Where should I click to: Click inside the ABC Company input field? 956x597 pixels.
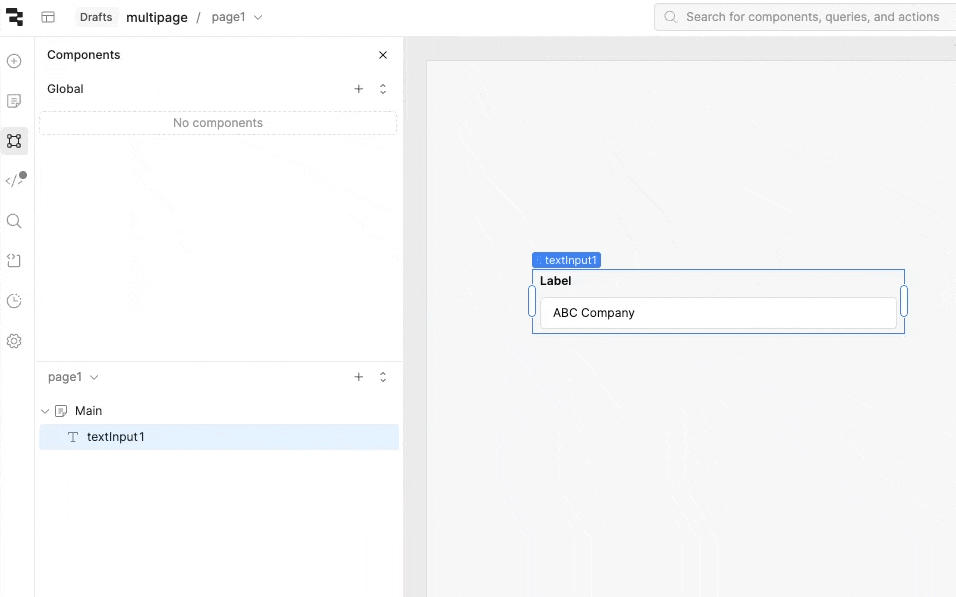719,313
